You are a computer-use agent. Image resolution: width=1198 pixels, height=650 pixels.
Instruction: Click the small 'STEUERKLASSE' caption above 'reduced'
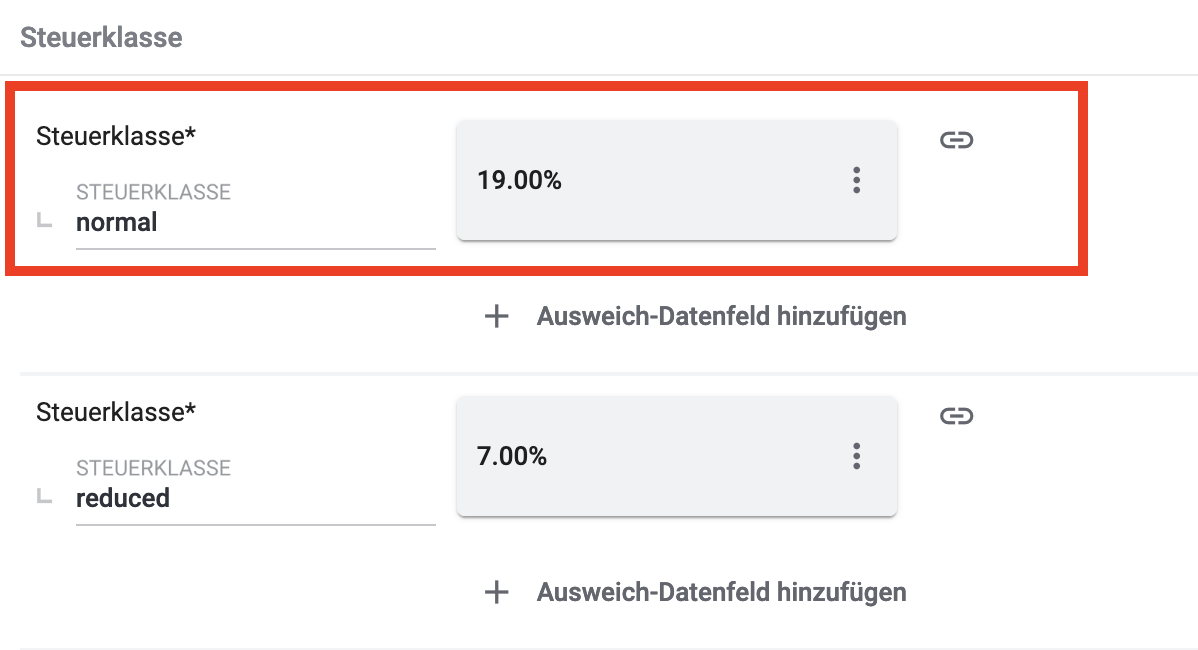pos(153,468)
